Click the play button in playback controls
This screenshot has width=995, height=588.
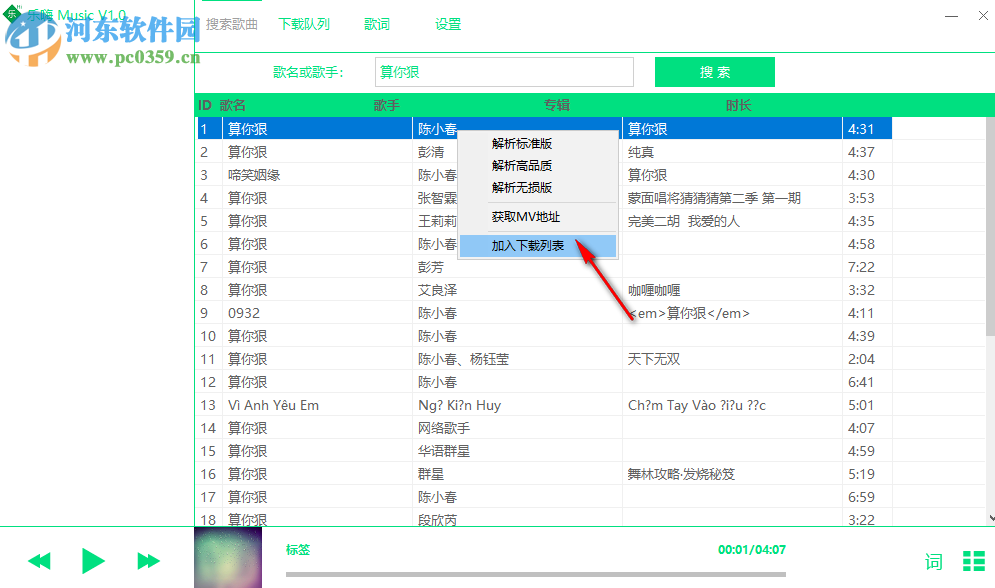[x=93, y=561]
